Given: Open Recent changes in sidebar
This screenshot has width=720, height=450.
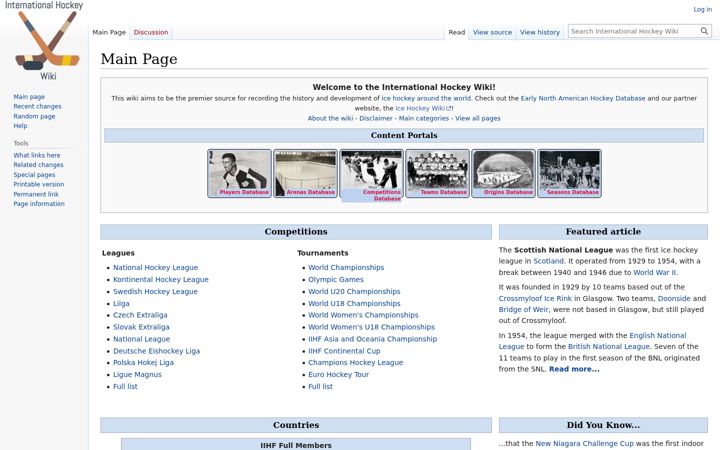Looking at the screenshot, I should (x=37, y=106).
